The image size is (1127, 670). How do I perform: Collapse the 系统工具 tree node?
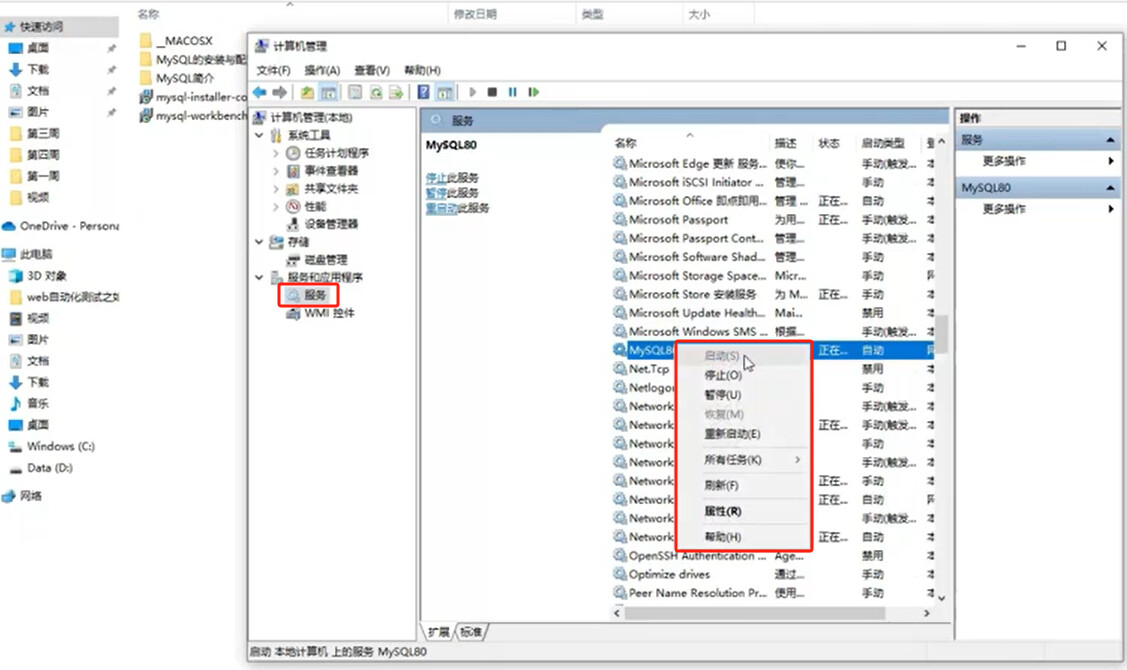coord(259,135)
